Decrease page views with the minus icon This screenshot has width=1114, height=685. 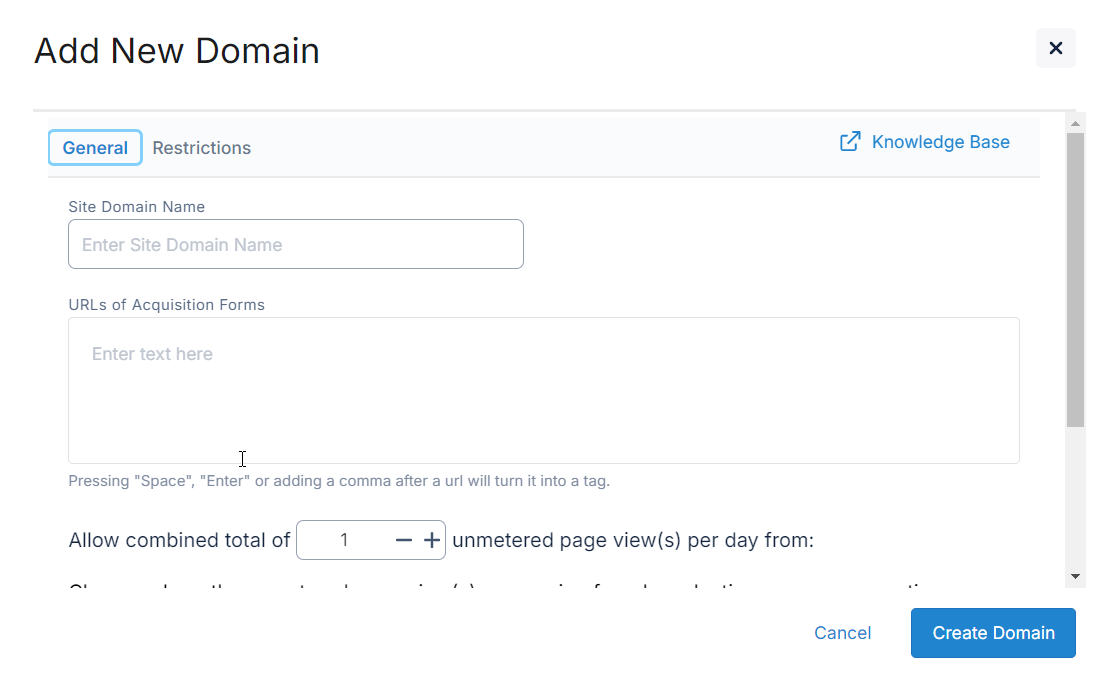(x=403, y=540)
